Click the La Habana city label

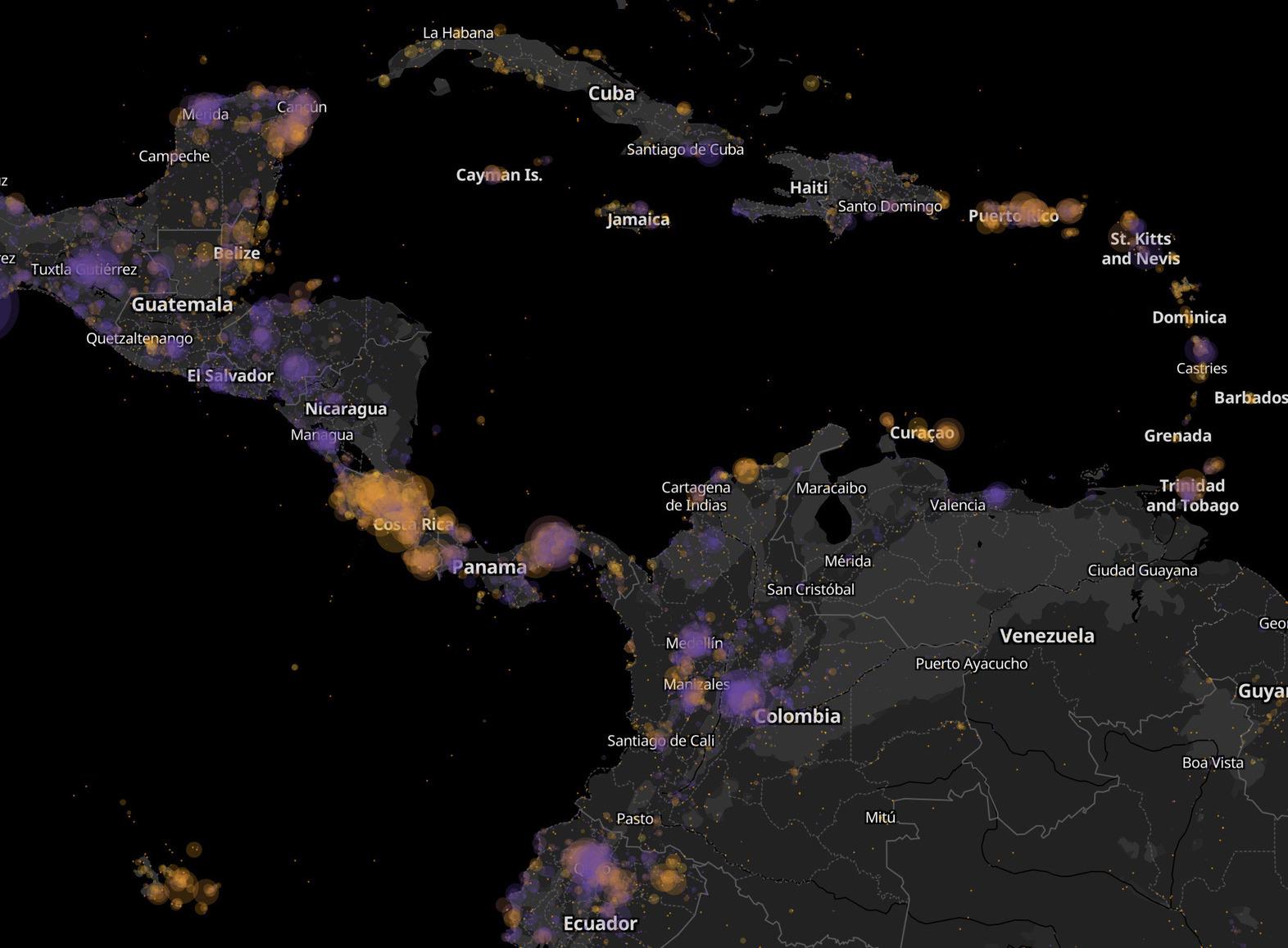coord(458,33)
